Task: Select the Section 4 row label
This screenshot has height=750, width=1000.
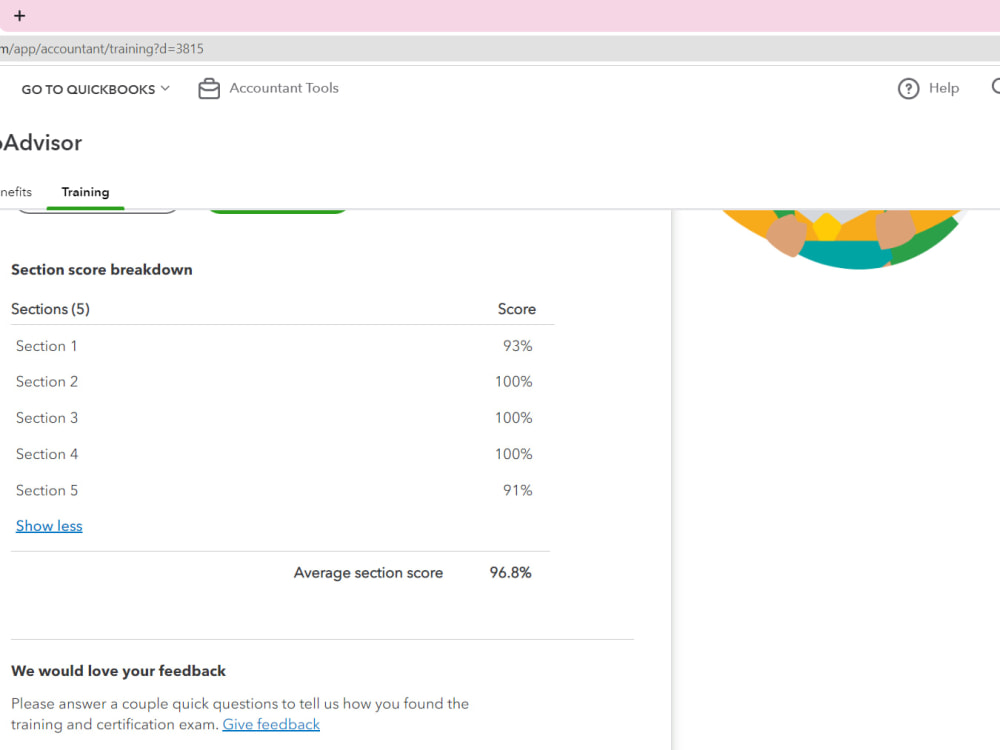Action: click(47, 454)
